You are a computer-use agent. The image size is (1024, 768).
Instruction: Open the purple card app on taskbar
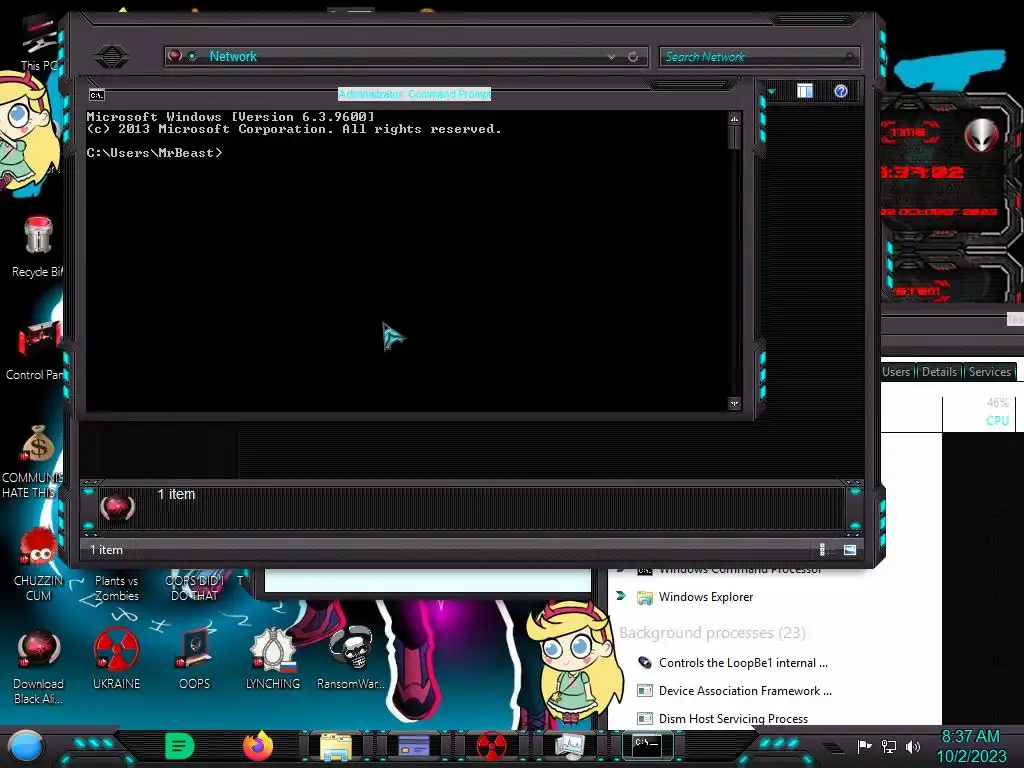[x=413, y=746]
